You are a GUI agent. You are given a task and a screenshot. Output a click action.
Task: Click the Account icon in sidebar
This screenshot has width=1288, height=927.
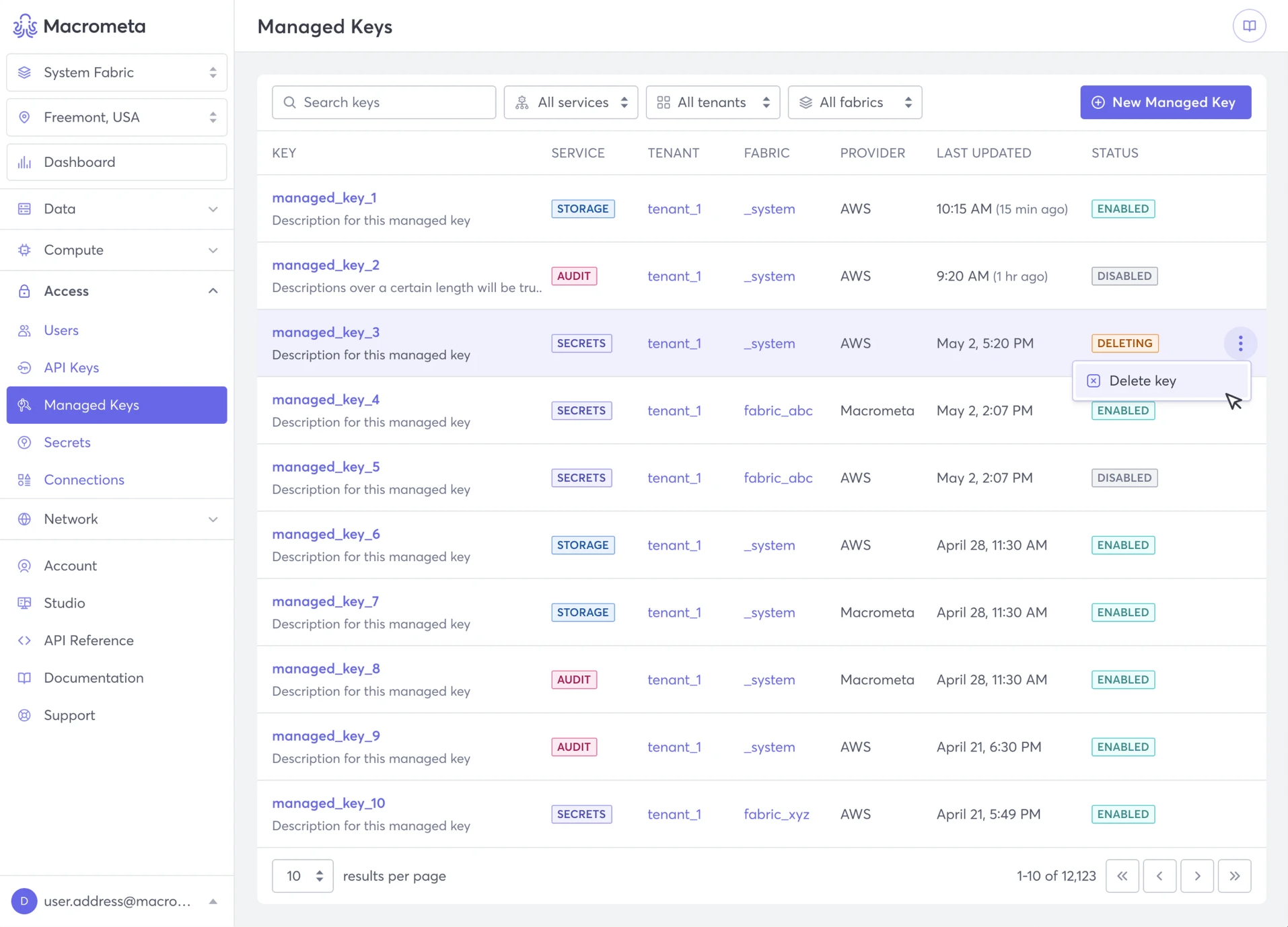25,566
